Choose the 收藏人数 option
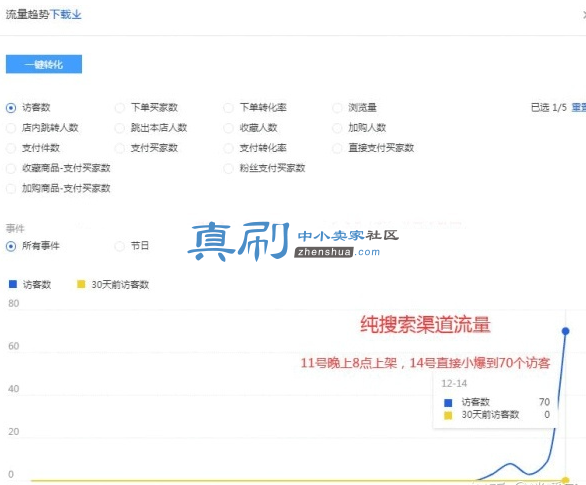Screen dimensions: 586x485 point(228,128)
